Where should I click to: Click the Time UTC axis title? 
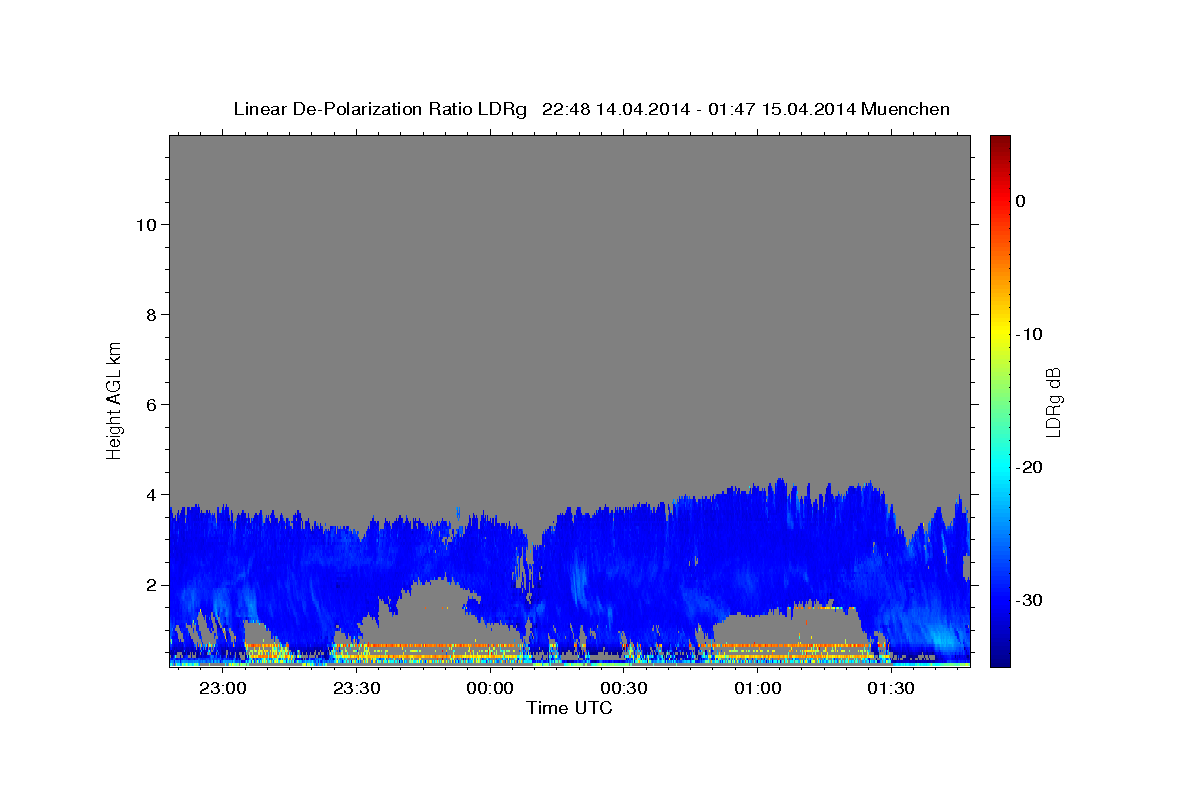pyautogui.click(x=569, y=708)
